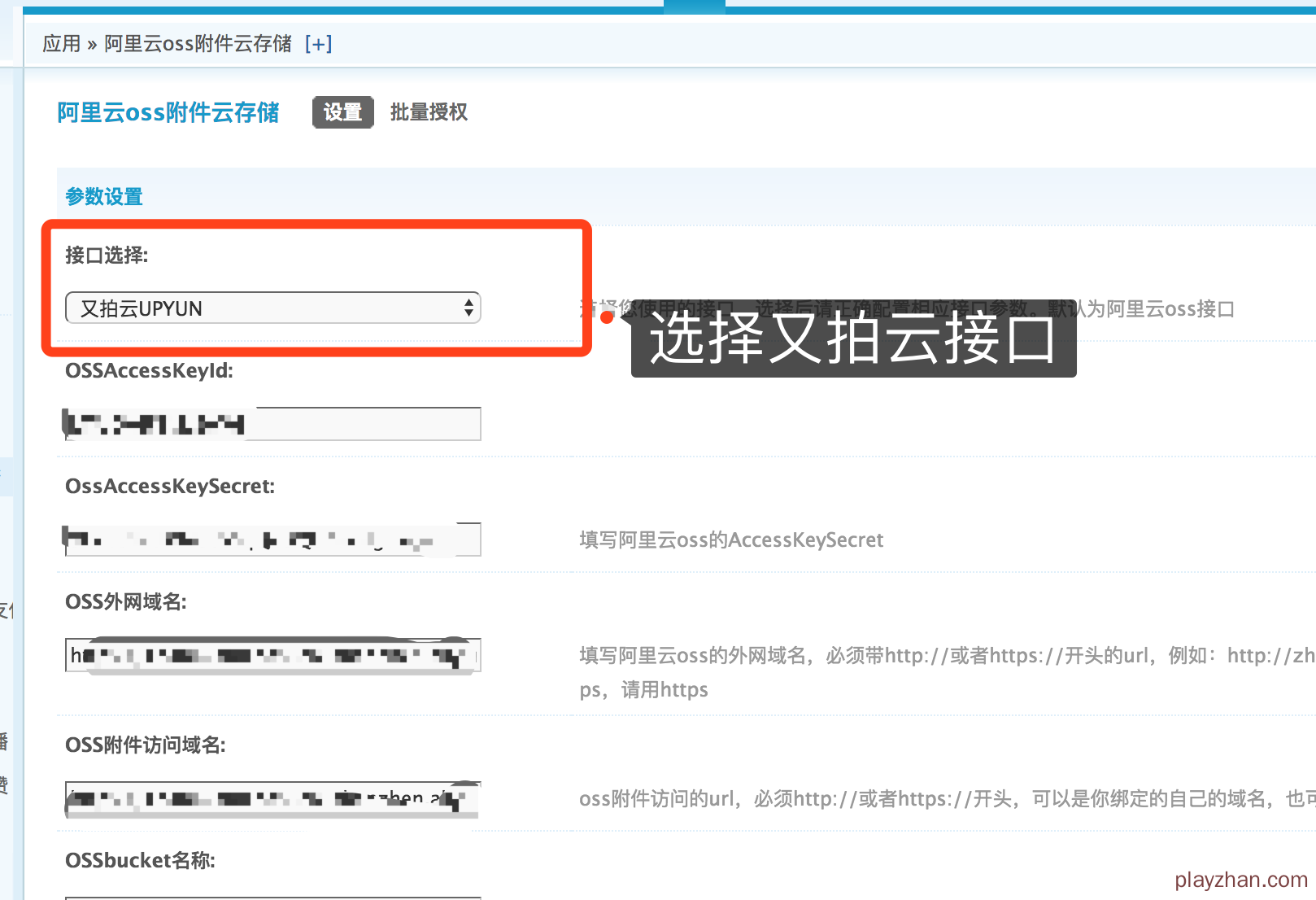1316x900 pixels.
Task: Click the 参数设置 section header
Action: (104, 197)
